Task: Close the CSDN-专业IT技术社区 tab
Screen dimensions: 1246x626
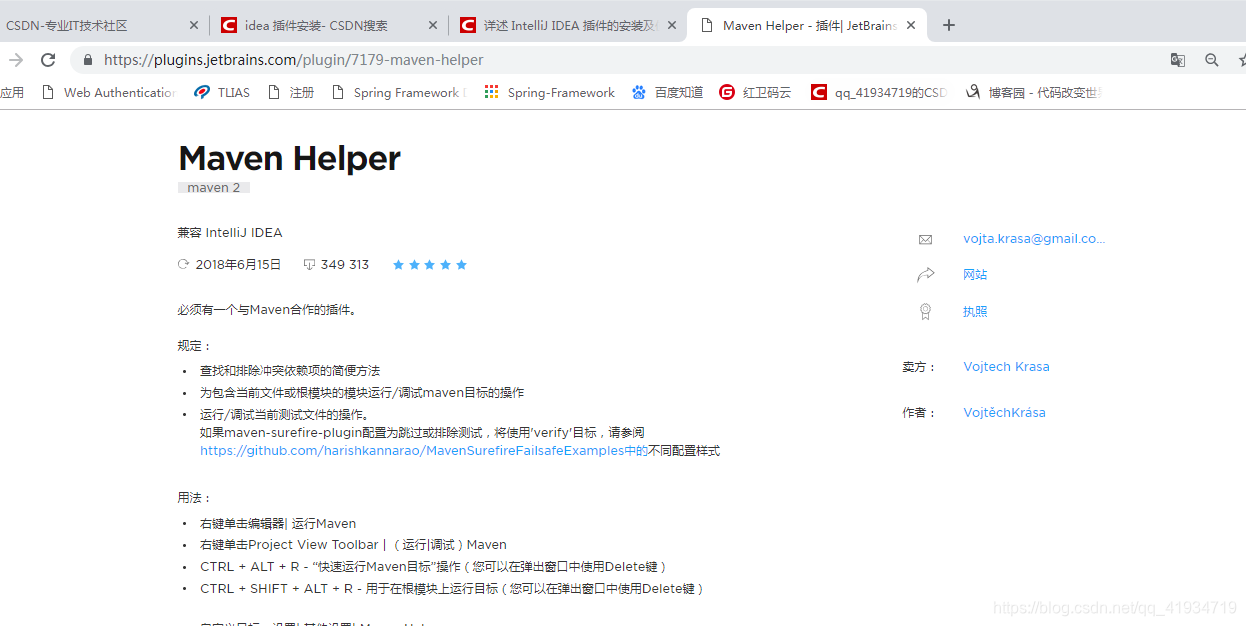Action: click(x=194, y=25)
